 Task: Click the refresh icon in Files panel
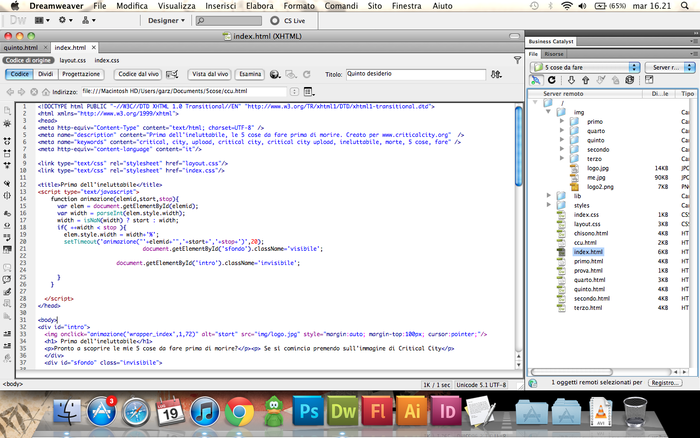click(552, 80)
